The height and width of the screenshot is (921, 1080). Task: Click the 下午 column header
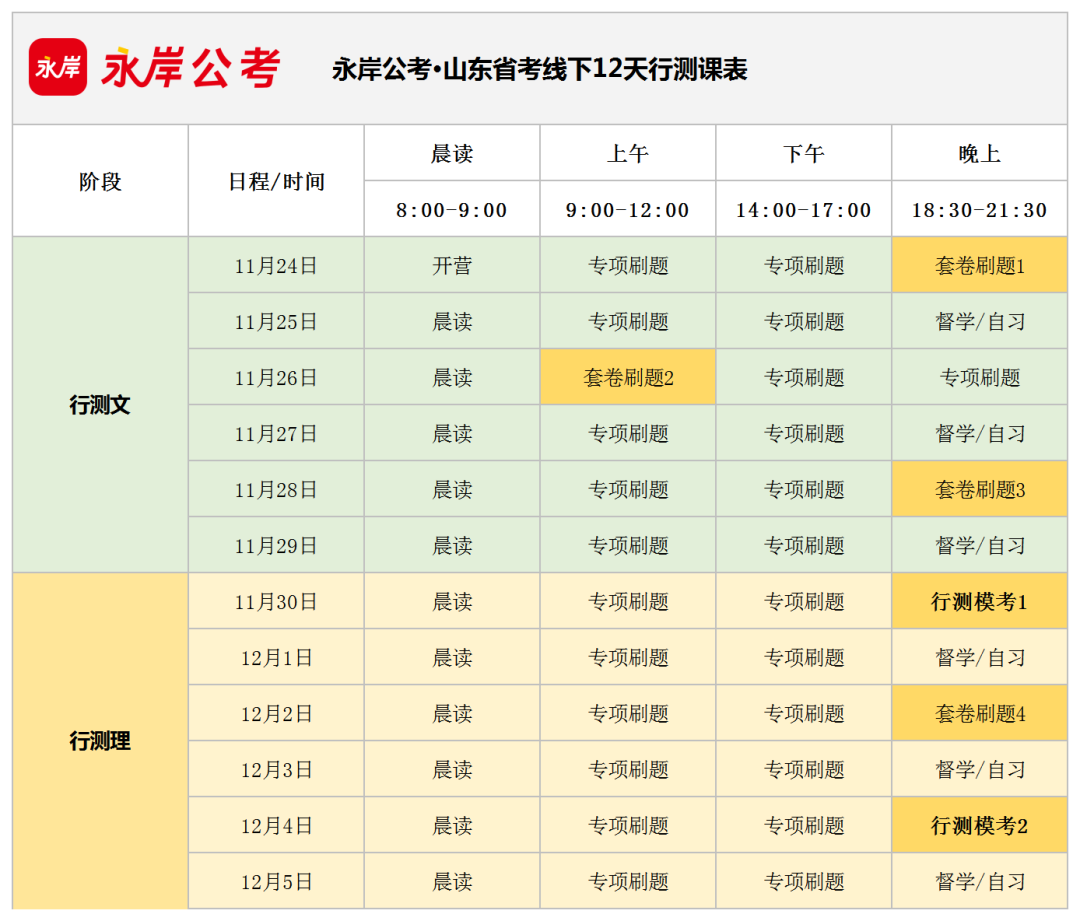[x=804, y=153]
